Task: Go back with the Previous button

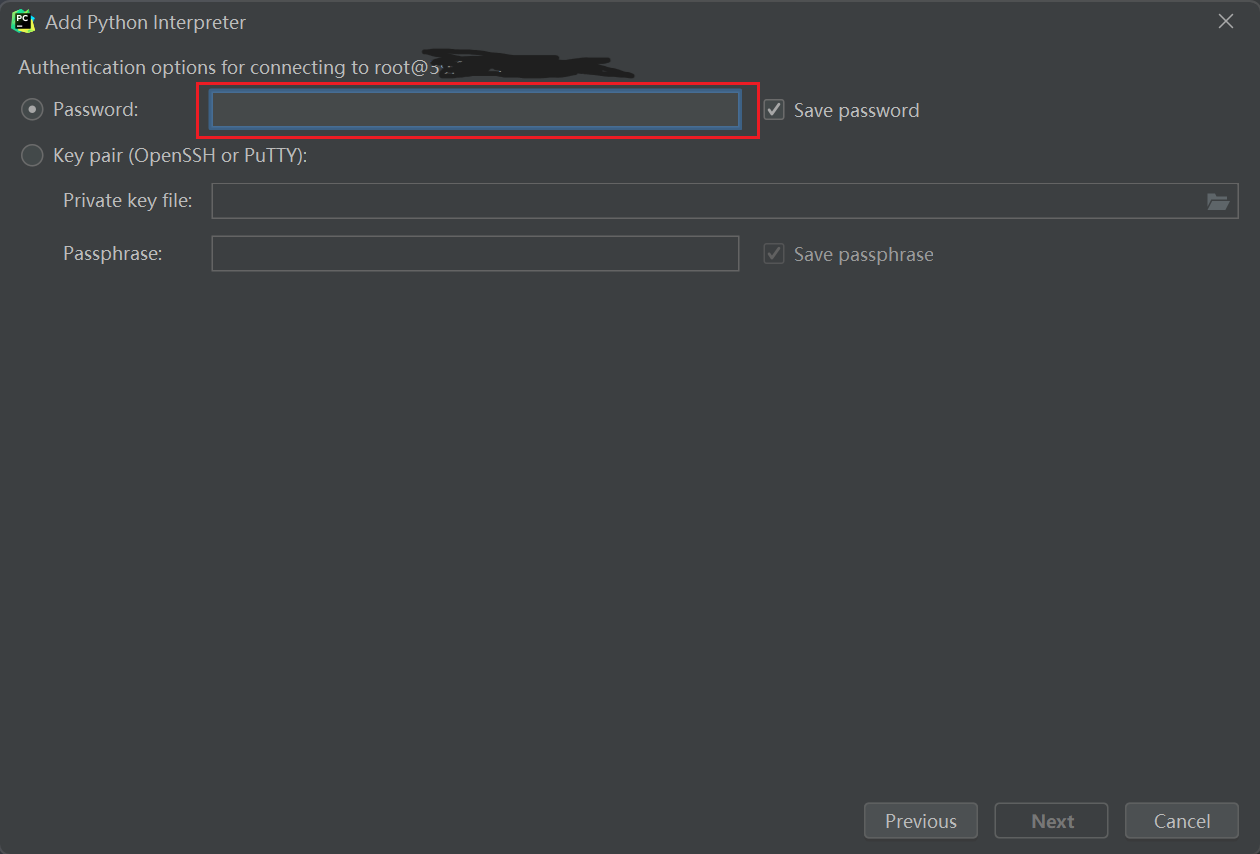Action: click(921, 821)
